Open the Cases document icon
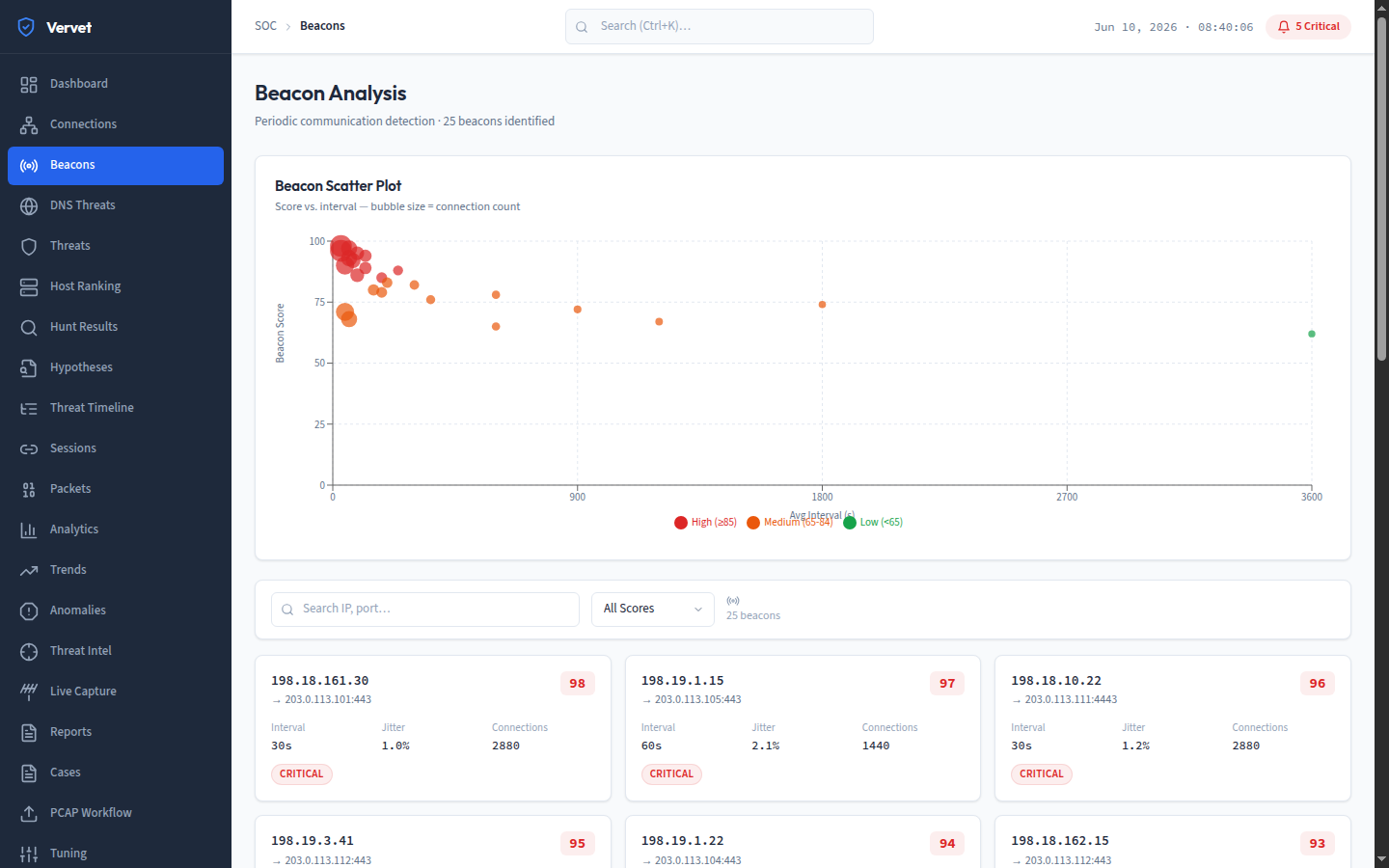 29,773
